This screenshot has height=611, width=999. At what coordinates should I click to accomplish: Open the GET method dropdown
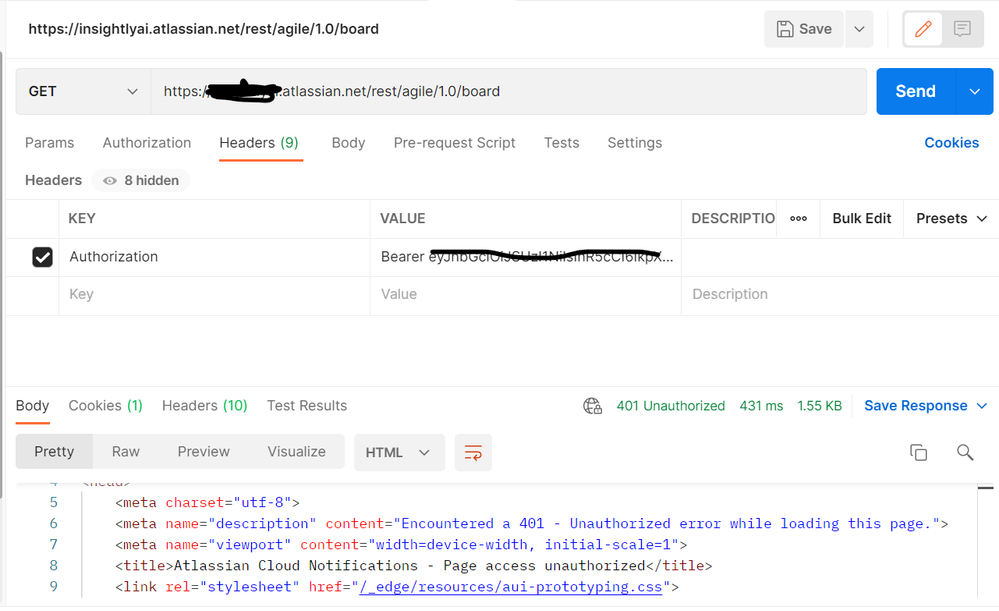coord(83,92)
